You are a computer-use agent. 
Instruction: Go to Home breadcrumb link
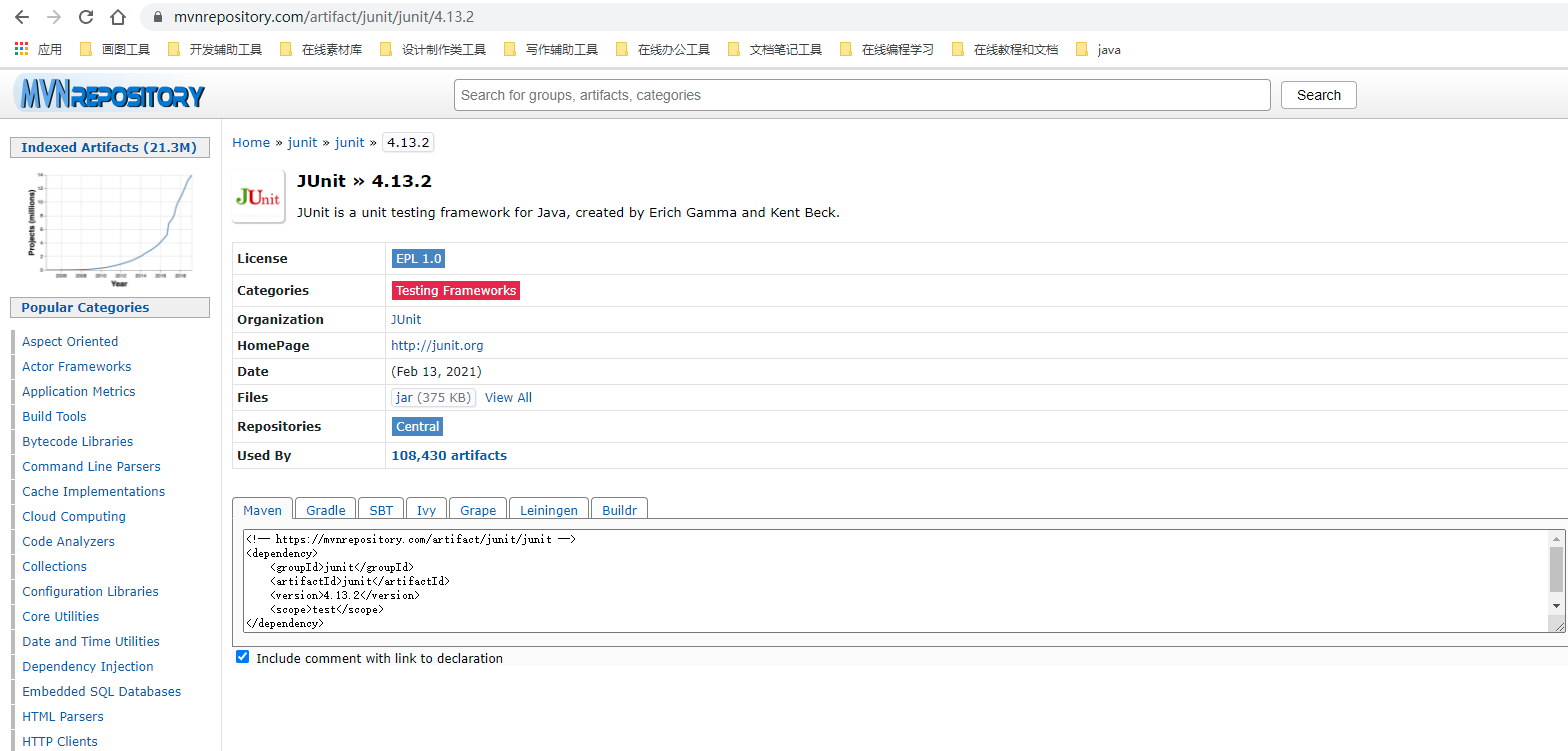pos(251,142)
